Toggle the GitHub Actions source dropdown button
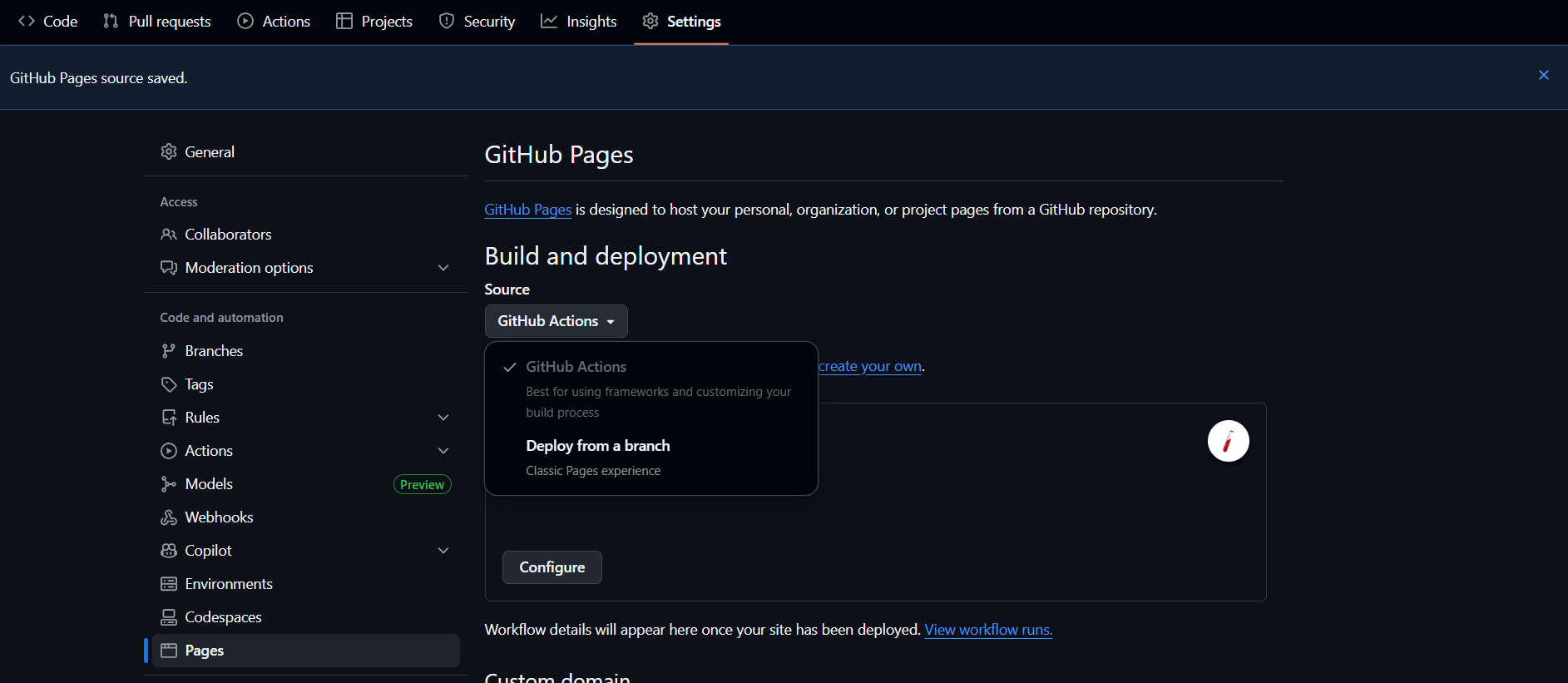The height and width of the screenshot is (683, 1568). 556,321
